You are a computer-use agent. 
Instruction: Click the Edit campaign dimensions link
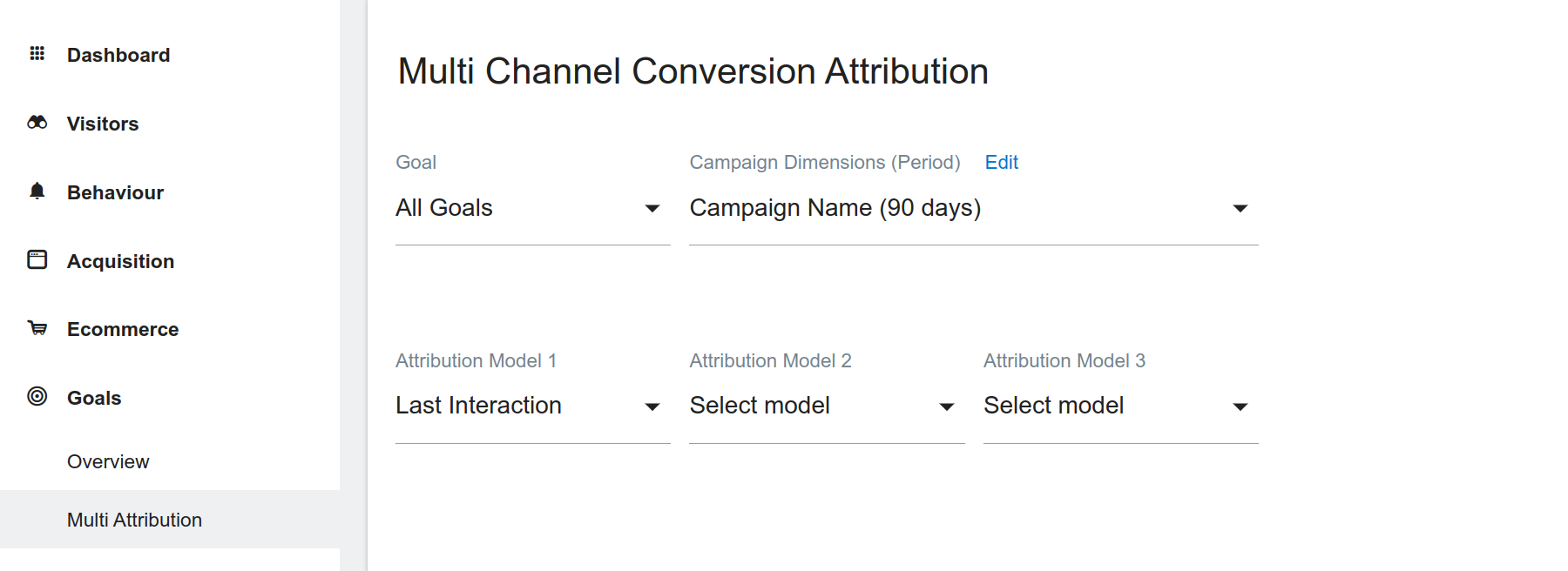(1001, 163)
